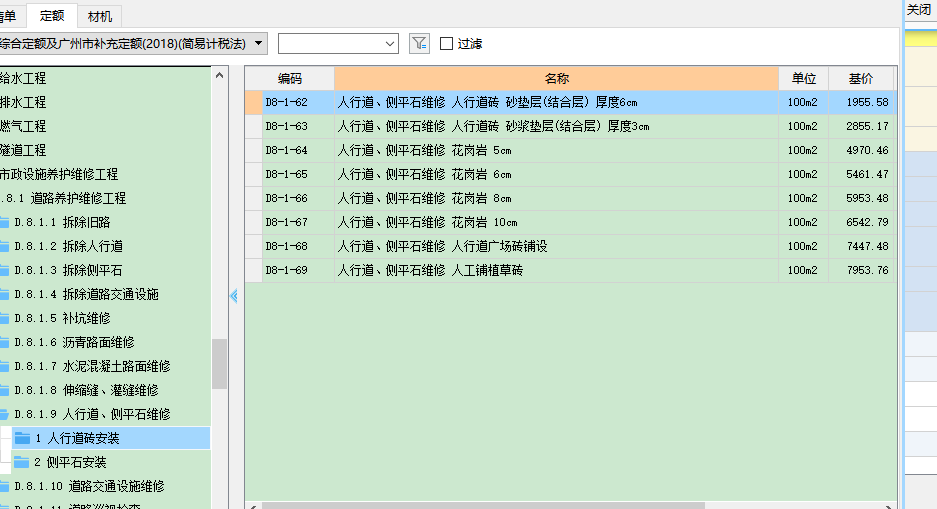937x509 pixels.
Task: Select folder icon of 侧平石安装
Action: coord(21,462)
